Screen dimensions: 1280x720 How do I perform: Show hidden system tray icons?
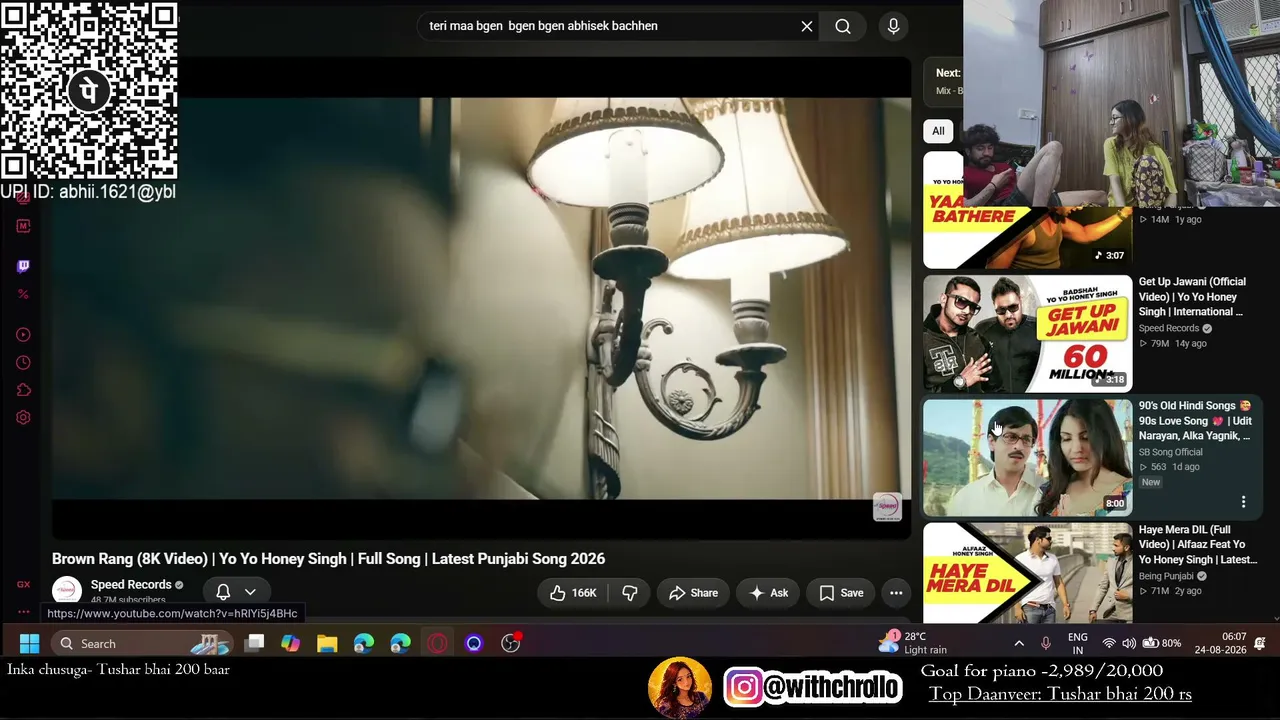[1019, 643]
